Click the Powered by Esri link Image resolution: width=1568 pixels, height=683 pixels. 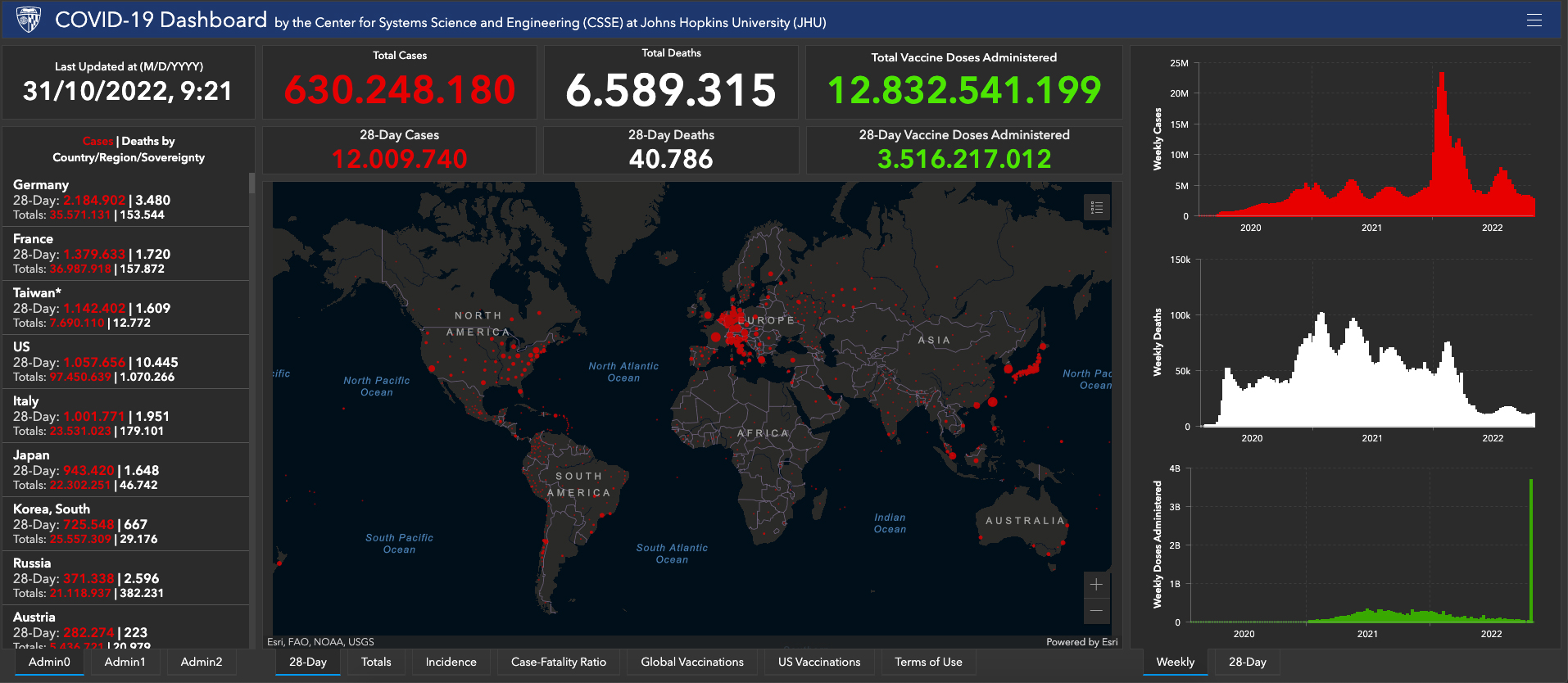click(1082, 642)
